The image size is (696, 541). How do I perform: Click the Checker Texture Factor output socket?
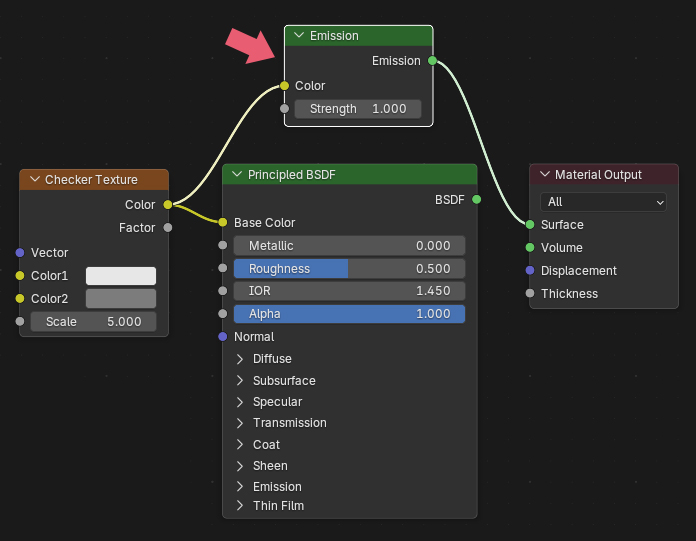point(167,228)
